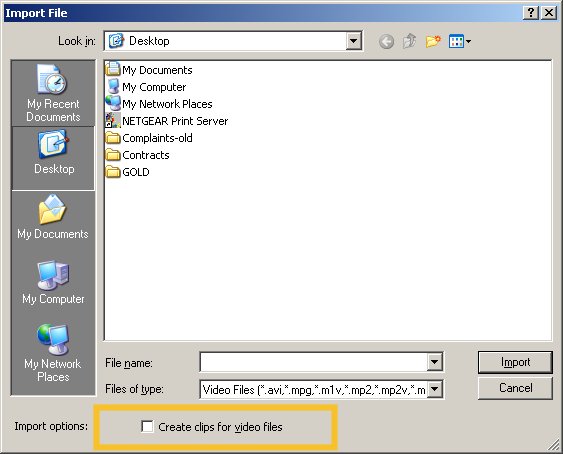Go to My Computer in the places bar
The width and height of the screenshot is (563, 454).
pyautogui.click(x=53, y=282)
